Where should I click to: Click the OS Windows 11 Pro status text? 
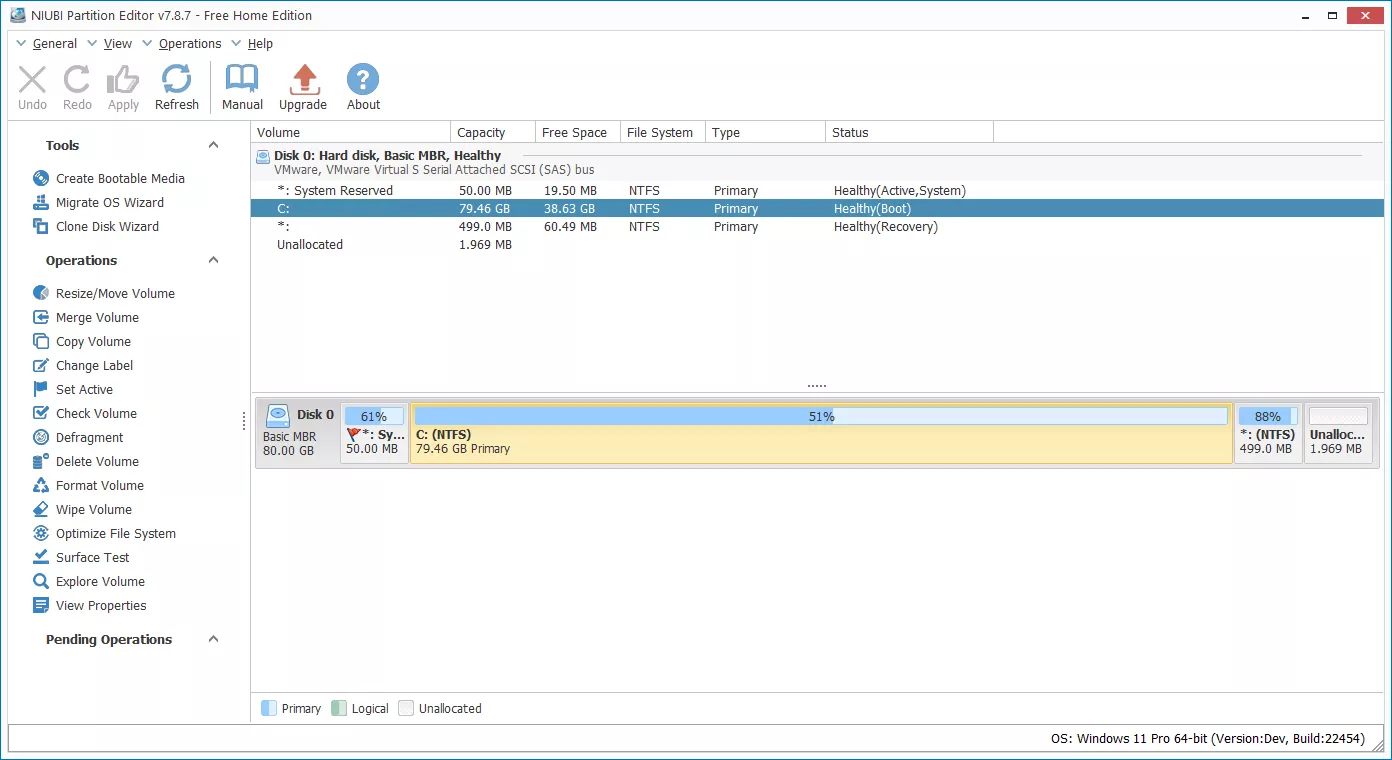(1208, 738)
